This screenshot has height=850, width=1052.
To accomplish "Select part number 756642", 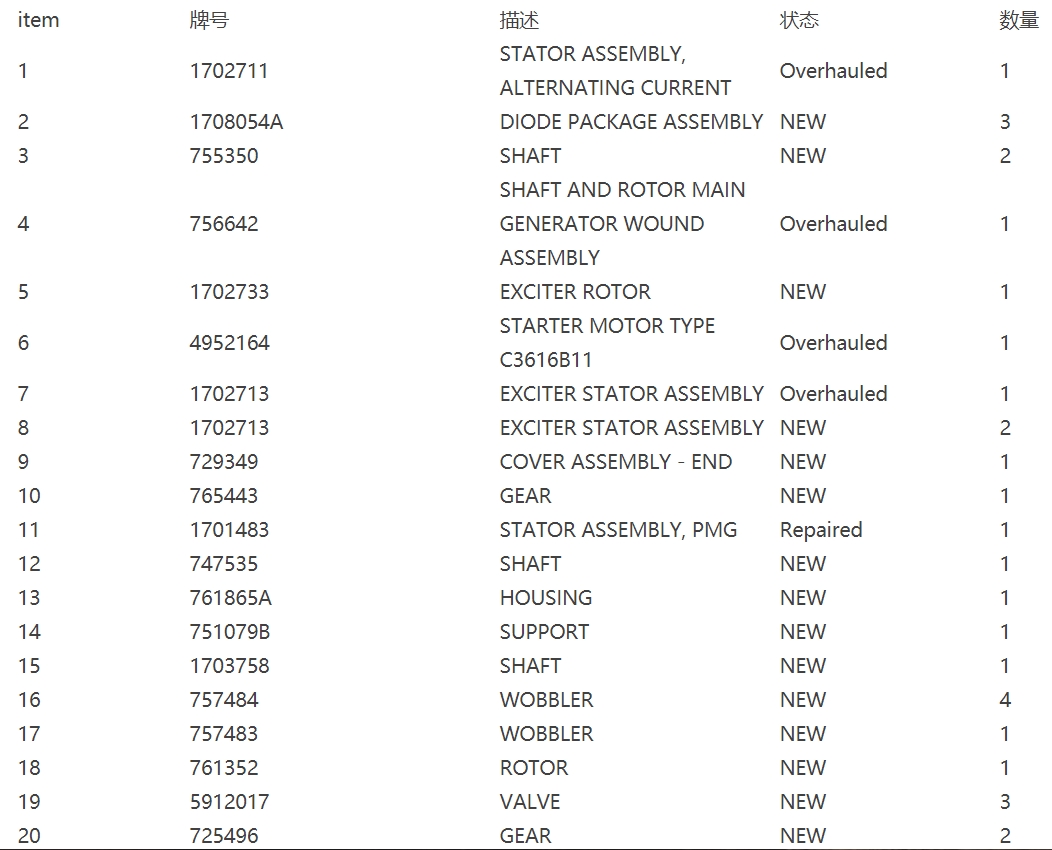I will (x=224, y=224).
